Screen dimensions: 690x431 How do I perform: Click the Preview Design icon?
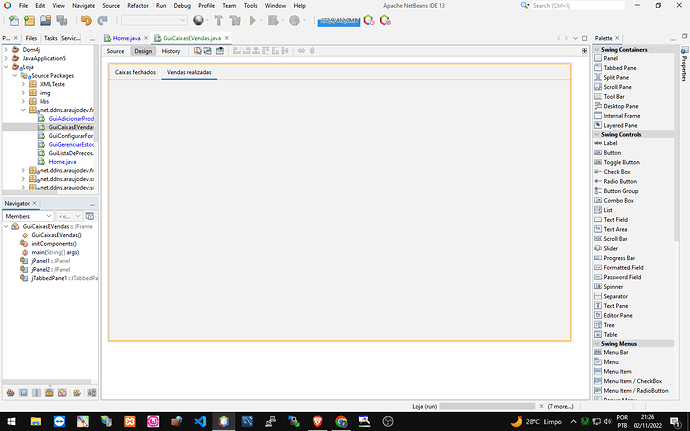point(220,51)
